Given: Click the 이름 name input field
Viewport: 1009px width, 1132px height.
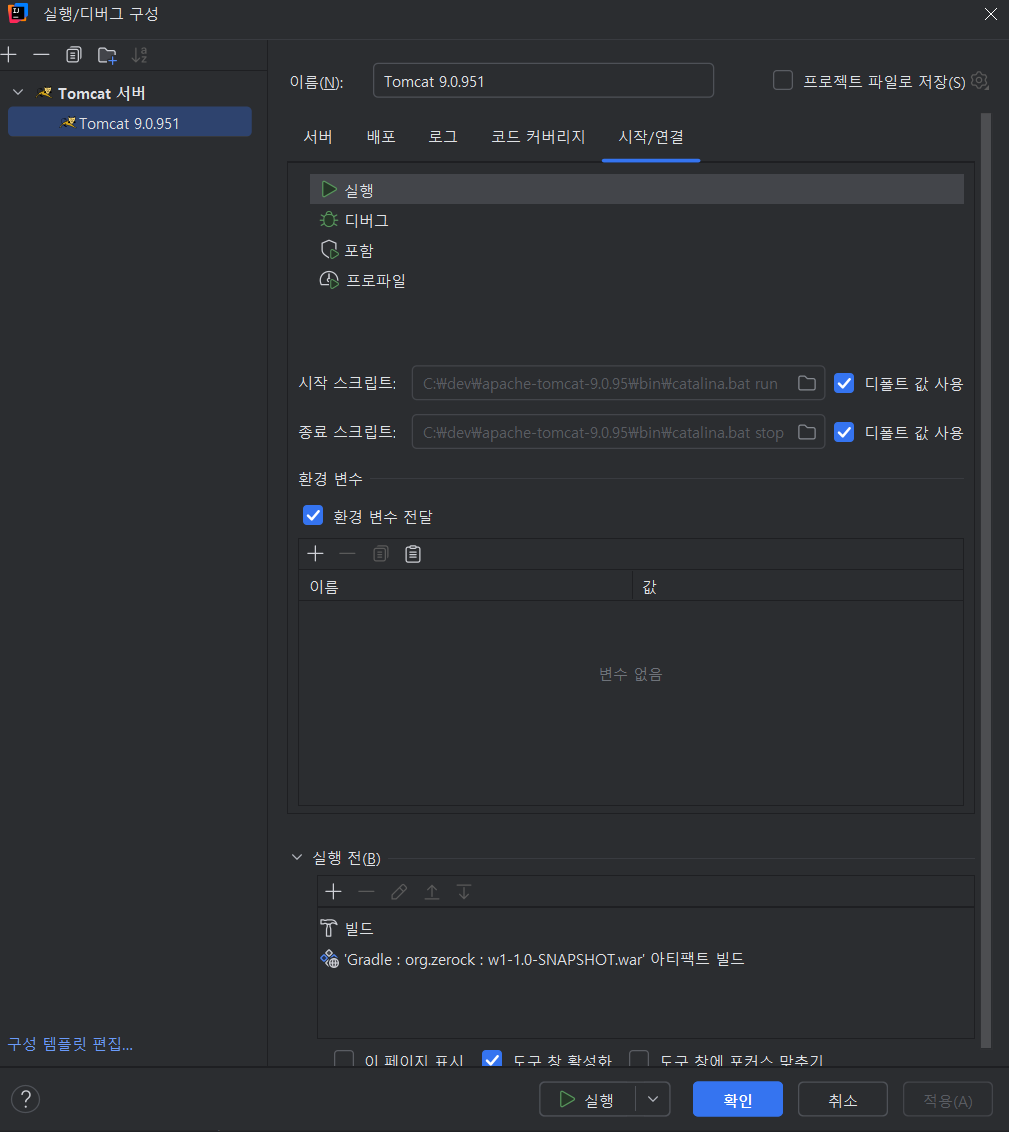Looking at the screenshot, I should (x=543, y=80).
